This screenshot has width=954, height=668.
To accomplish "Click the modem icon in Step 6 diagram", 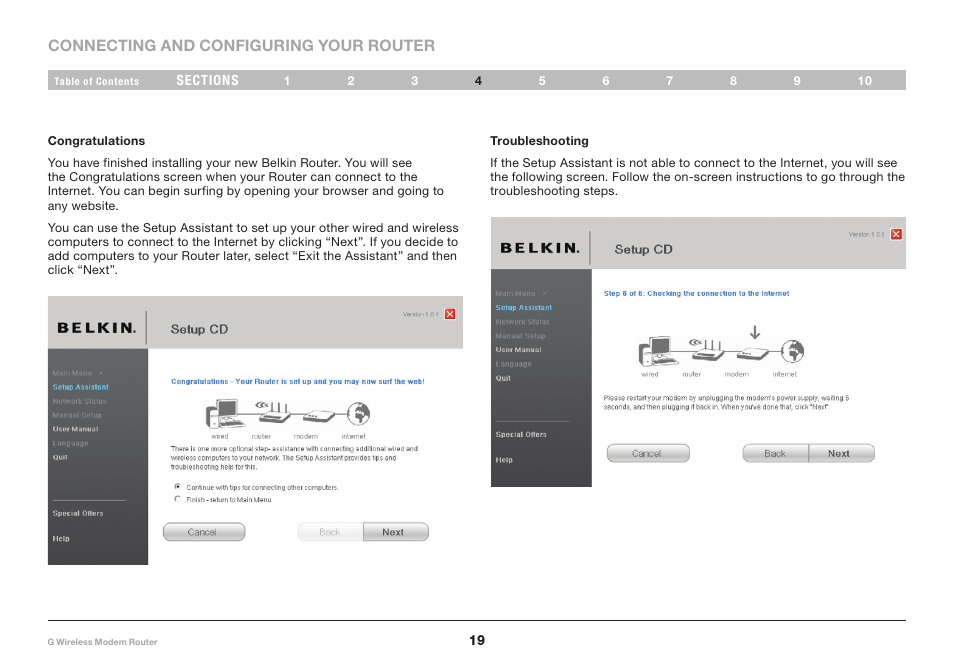I will [753, 353].
